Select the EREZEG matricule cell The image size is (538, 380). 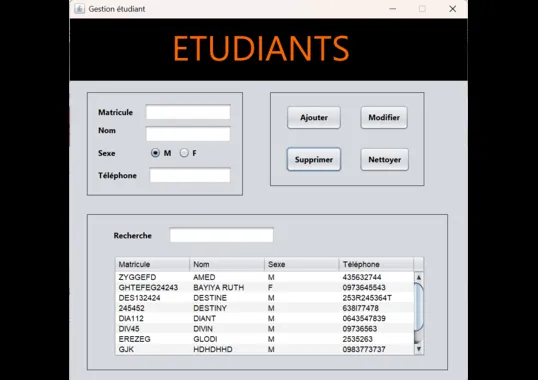152,339
